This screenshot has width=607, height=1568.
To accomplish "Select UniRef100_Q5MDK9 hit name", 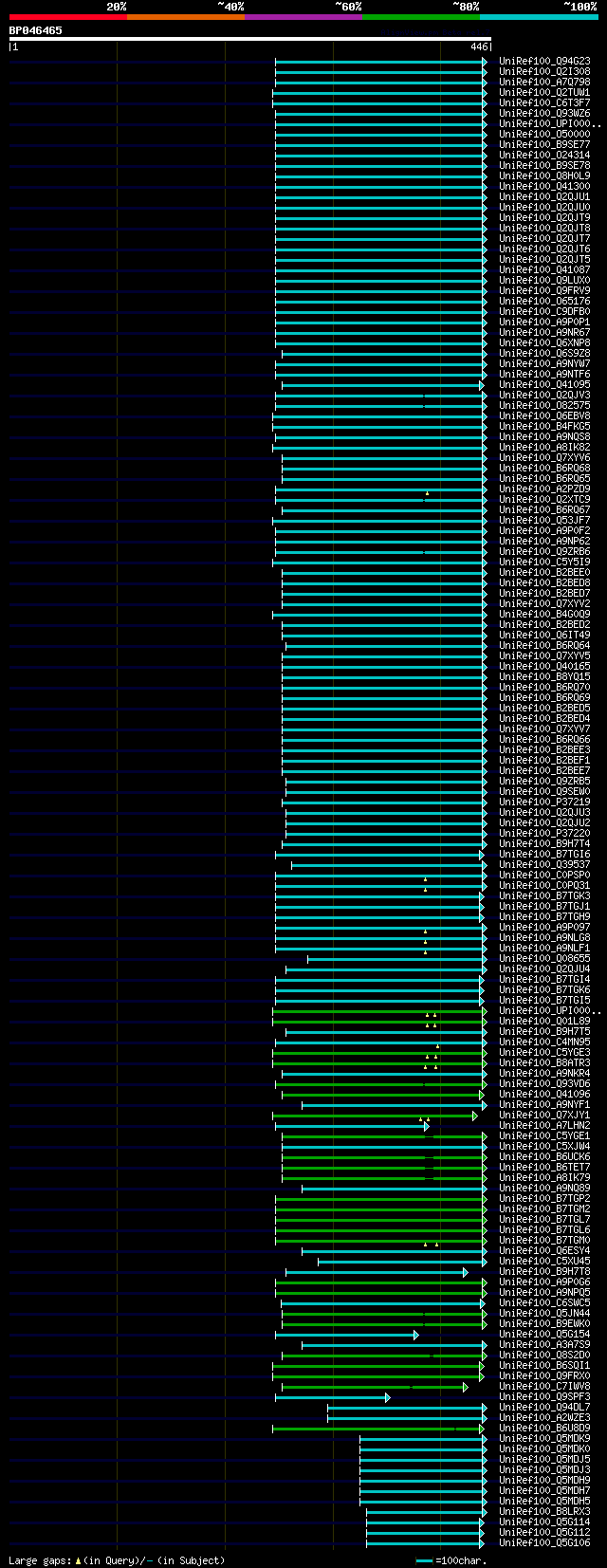I will (x=544, y=1438).
